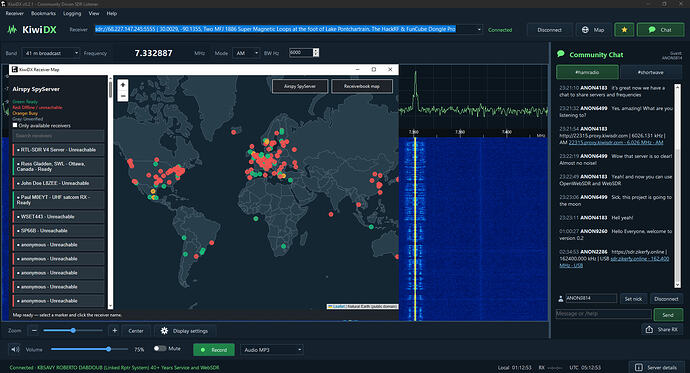Image resolution: width=690 pixels, height=373 pixels.
Task: Open the Logging menu
Action: point(72,14)
